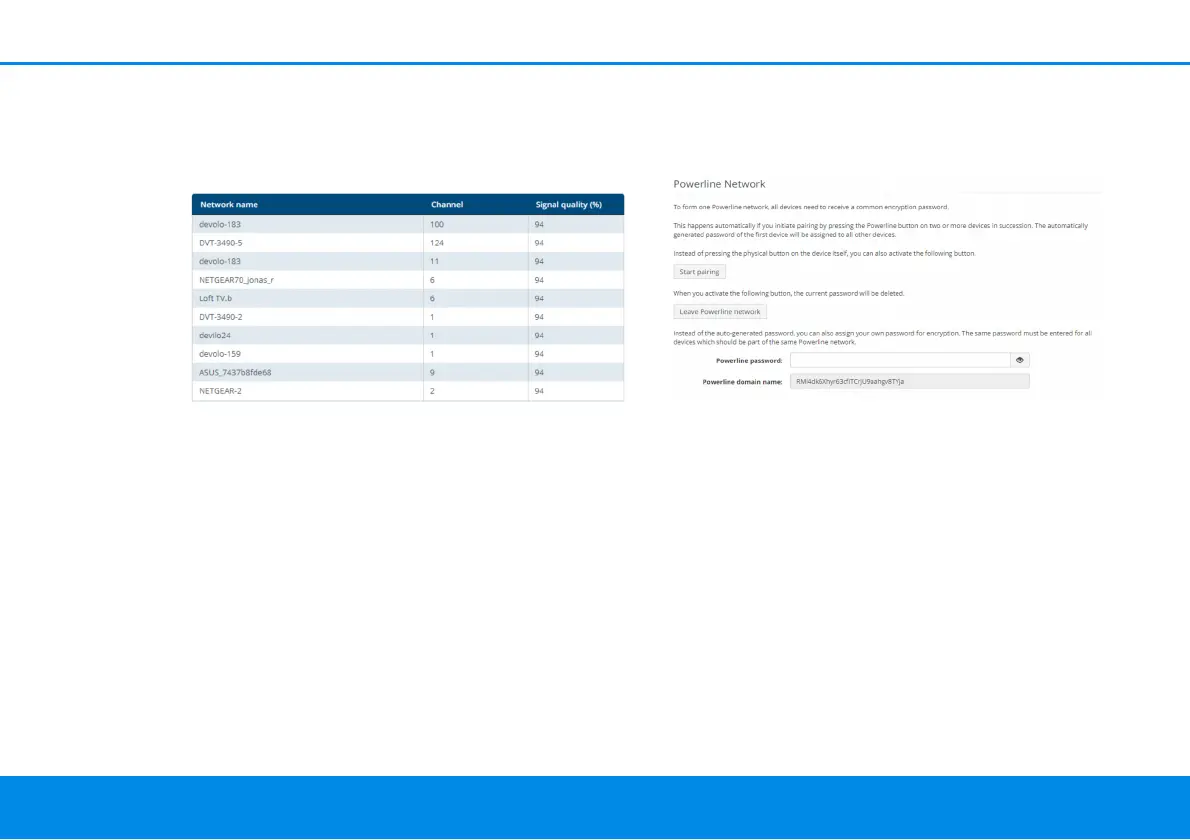1190x840 pixels.
Task: Click channel value 124
Action: tap(436, 243)
